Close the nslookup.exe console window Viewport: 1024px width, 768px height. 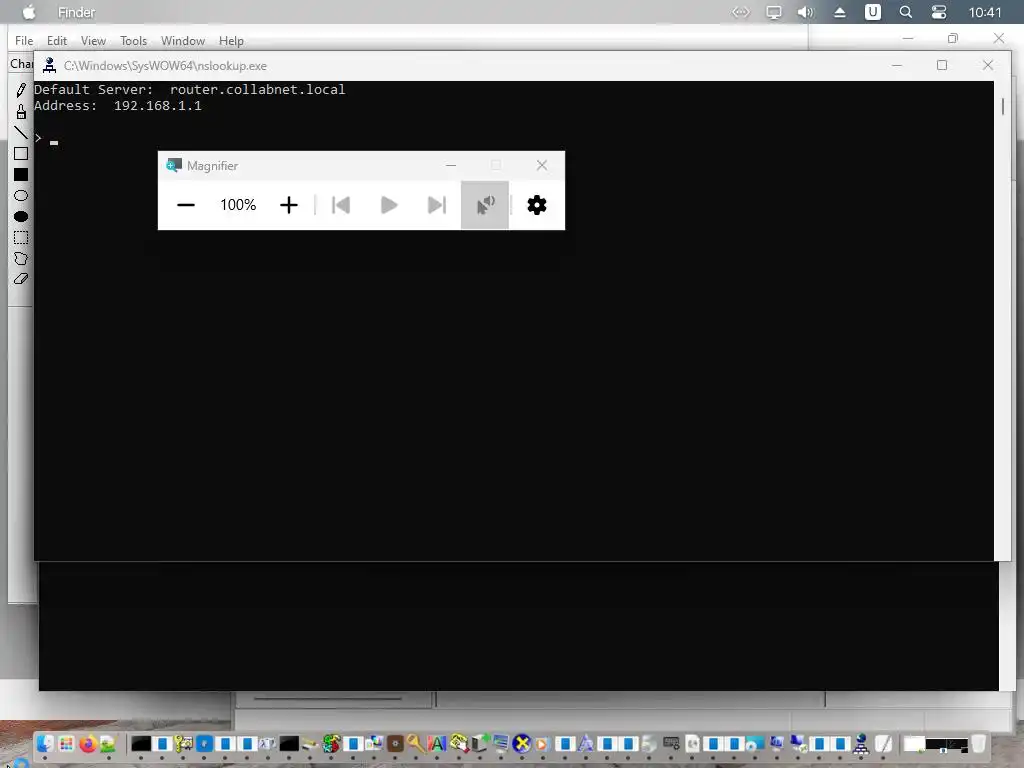pyautogui.click(x=987, y=65)
